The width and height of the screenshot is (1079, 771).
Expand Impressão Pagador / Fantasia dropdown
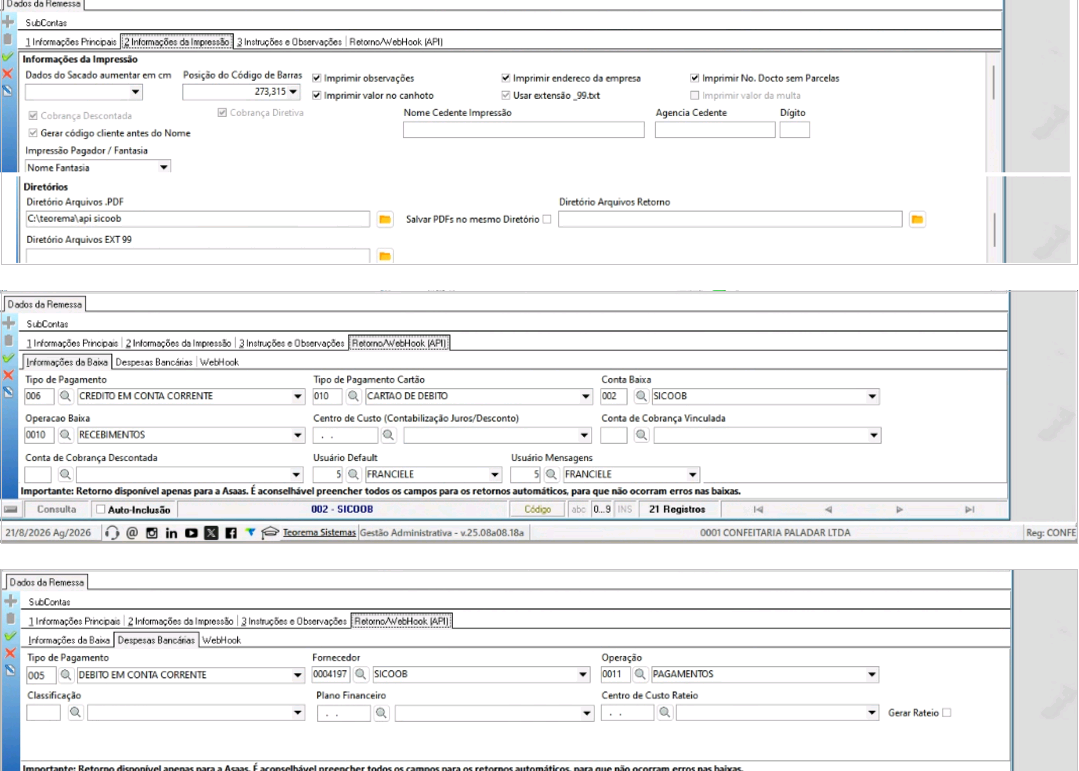point(164,167)
